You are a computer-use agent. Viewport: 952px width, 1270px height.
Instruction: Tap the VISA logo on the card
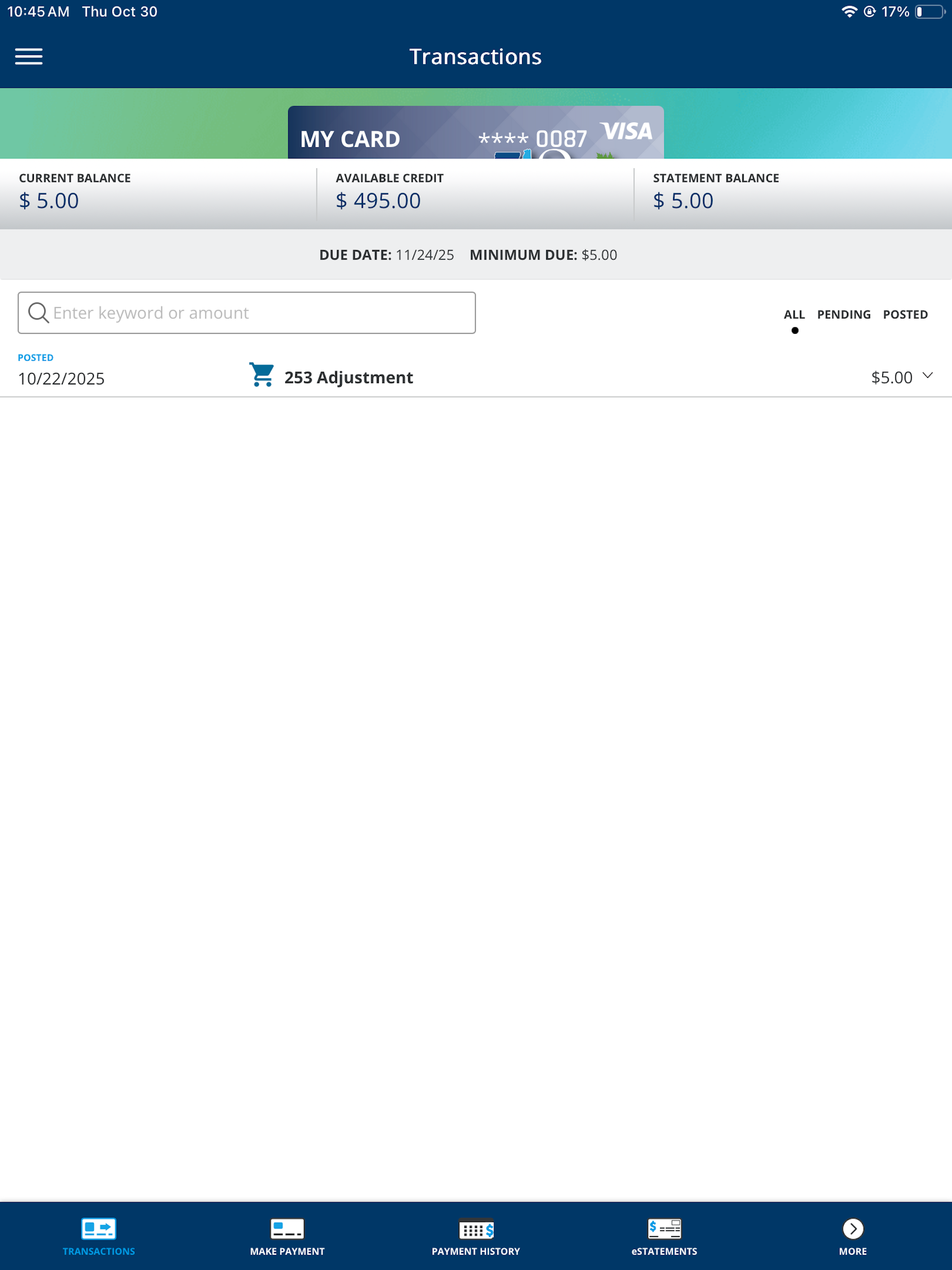point(626,131)
